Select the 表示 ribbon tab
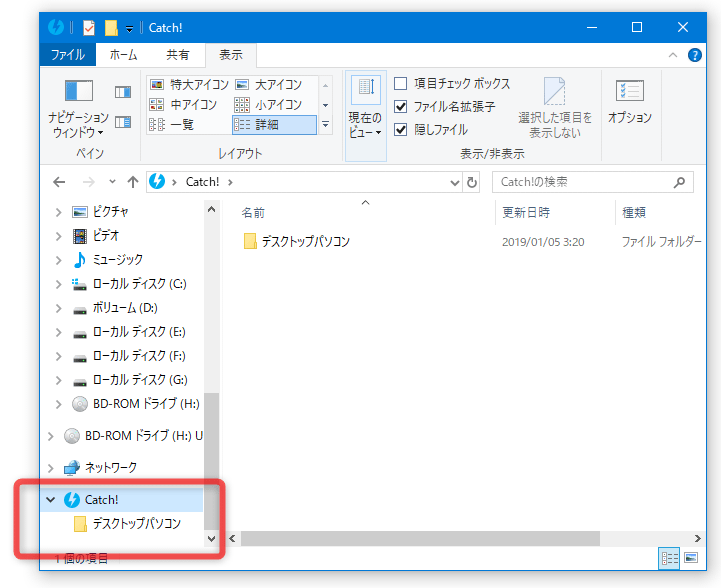The width and height of the screenshot is (721, 588). tap(231, 55)
